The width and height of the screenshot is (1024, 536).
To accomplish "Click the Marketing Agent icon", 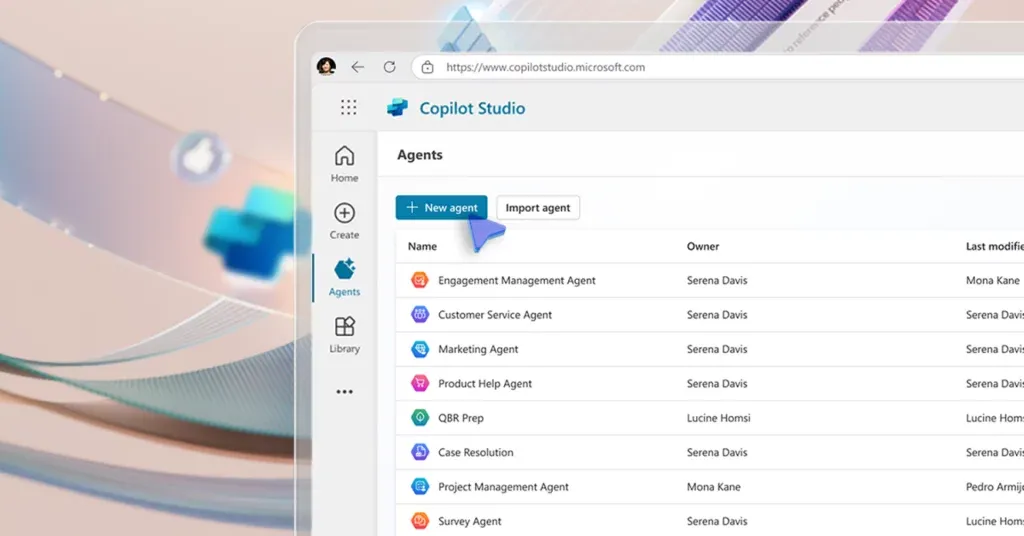I will [x=420, y=349].
